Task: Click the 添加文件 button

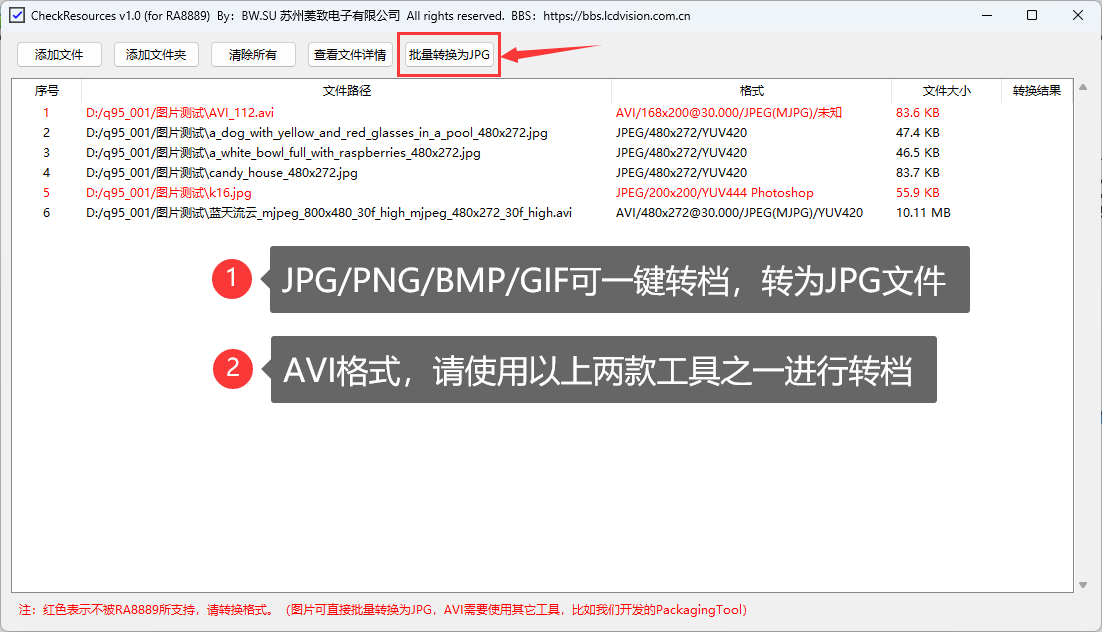Action: coord(59,55)
